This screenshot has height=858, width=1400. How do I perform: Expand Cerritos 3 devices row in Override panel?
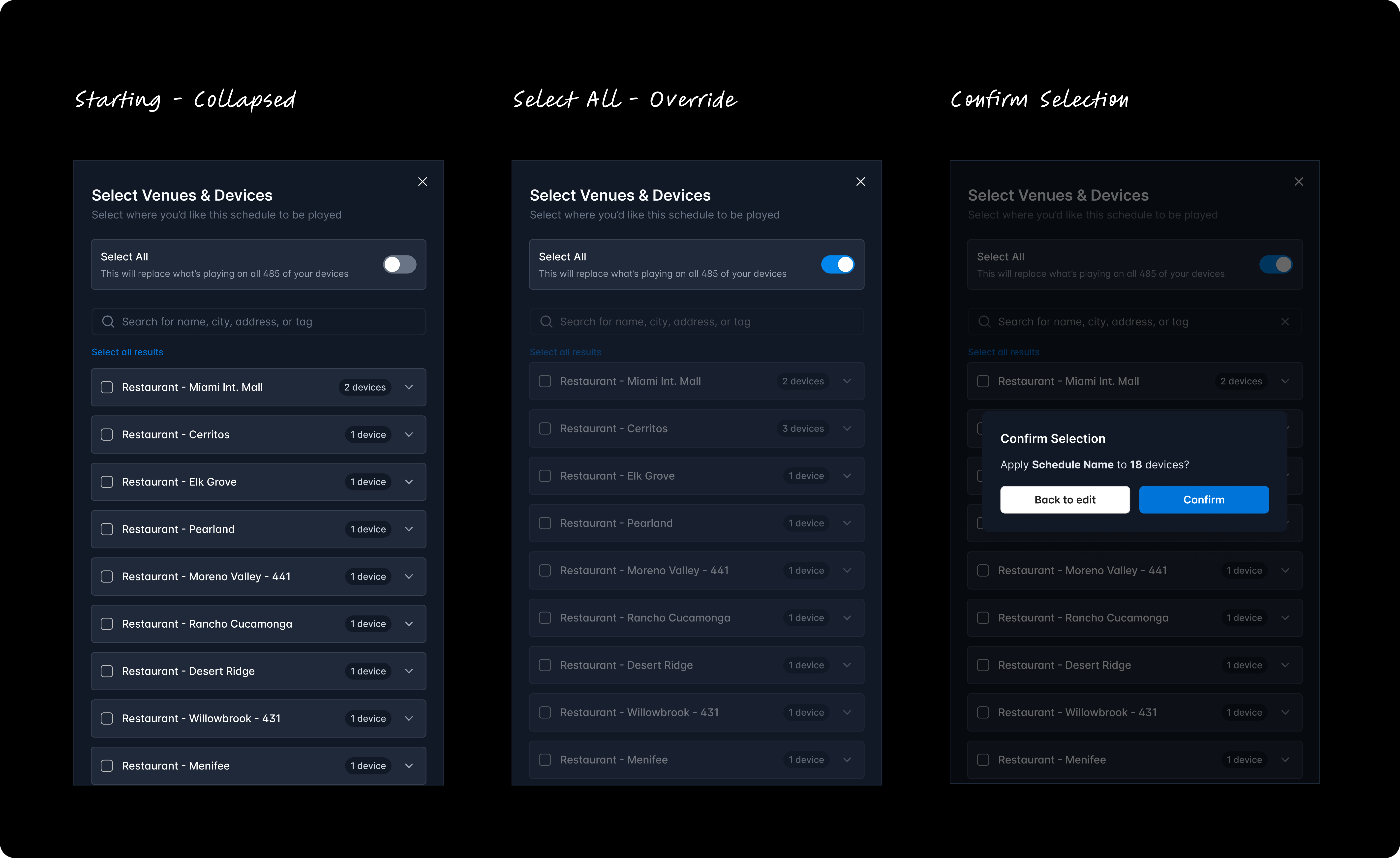(x=847, y=429)
